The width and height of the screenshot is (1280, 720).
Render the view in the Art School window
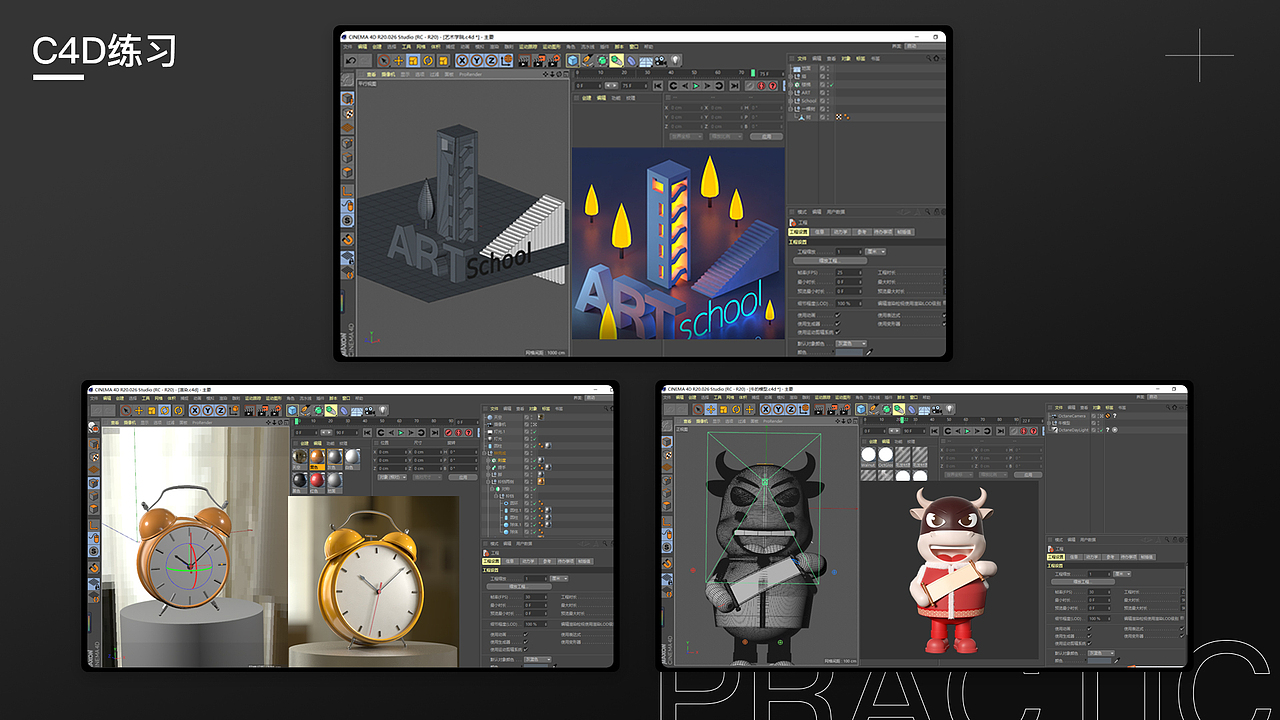click(x=524, y=60)
